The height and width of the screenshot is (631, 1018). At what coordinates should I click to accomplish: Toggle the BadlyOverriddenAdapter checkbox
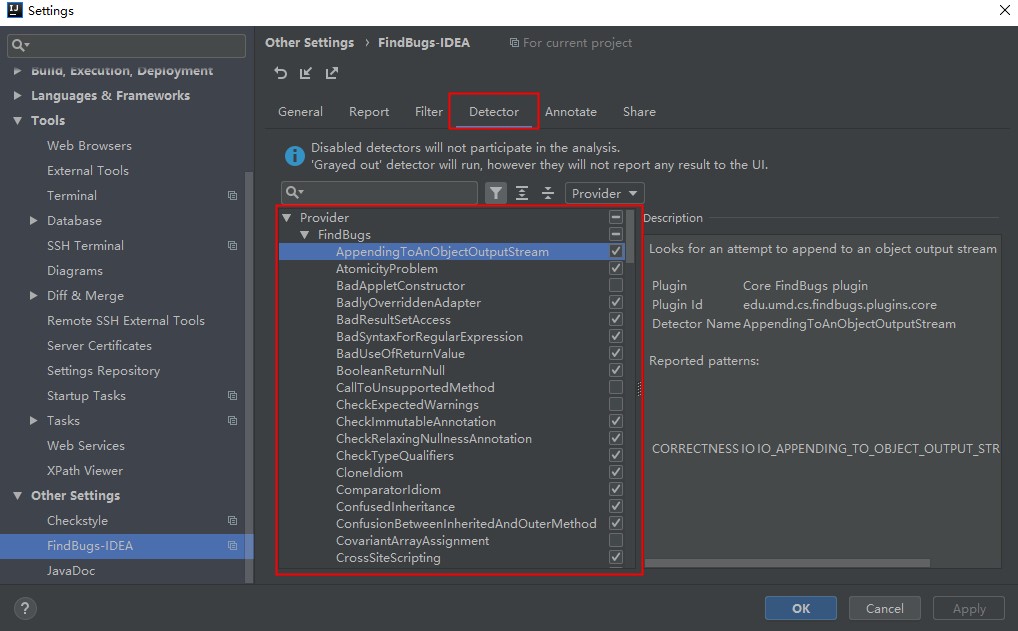coord(616,302)
